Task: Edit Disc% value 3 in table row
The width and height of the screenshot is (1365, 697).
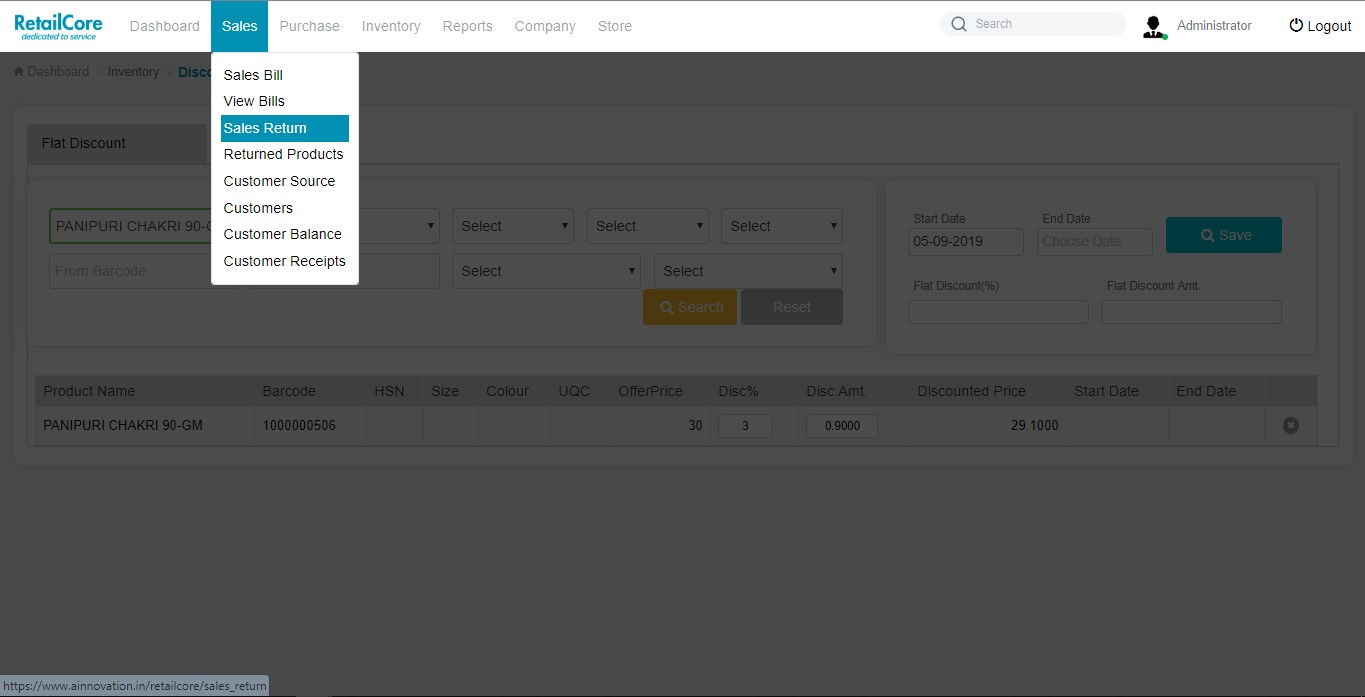Action: pos(745,426)
